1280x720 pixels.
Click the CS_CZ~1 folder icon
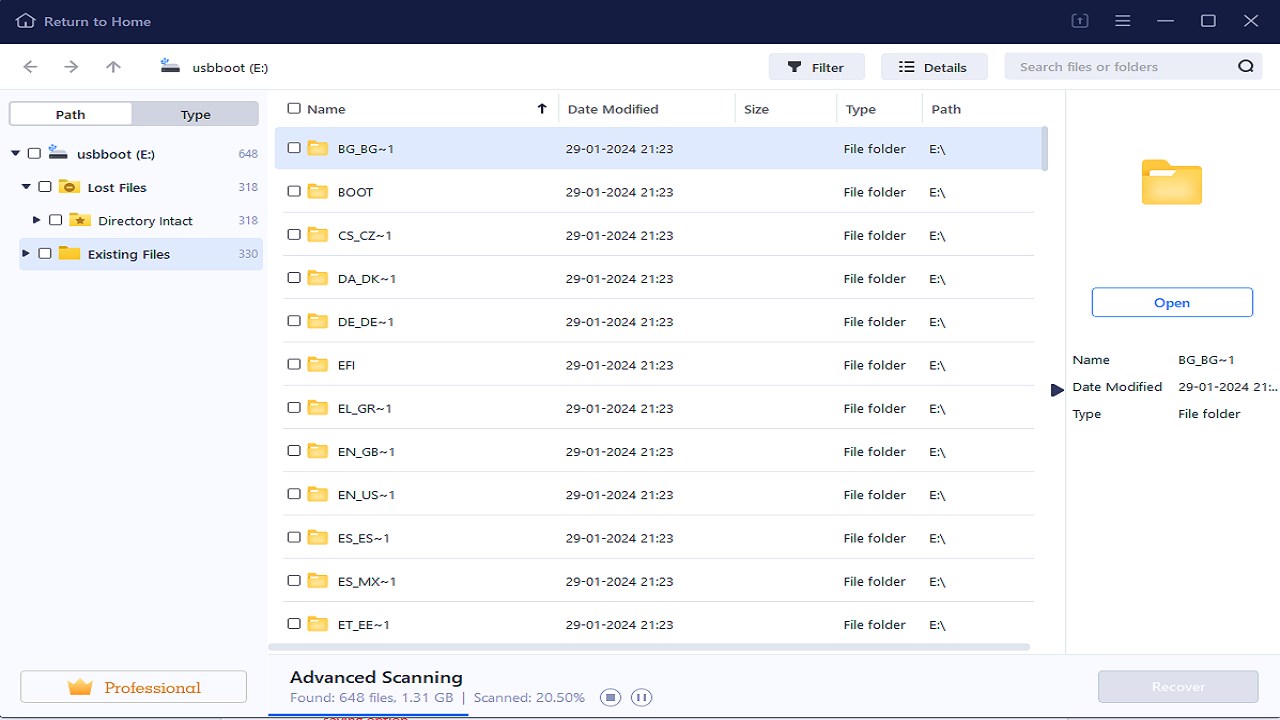(x=318, y=234)
